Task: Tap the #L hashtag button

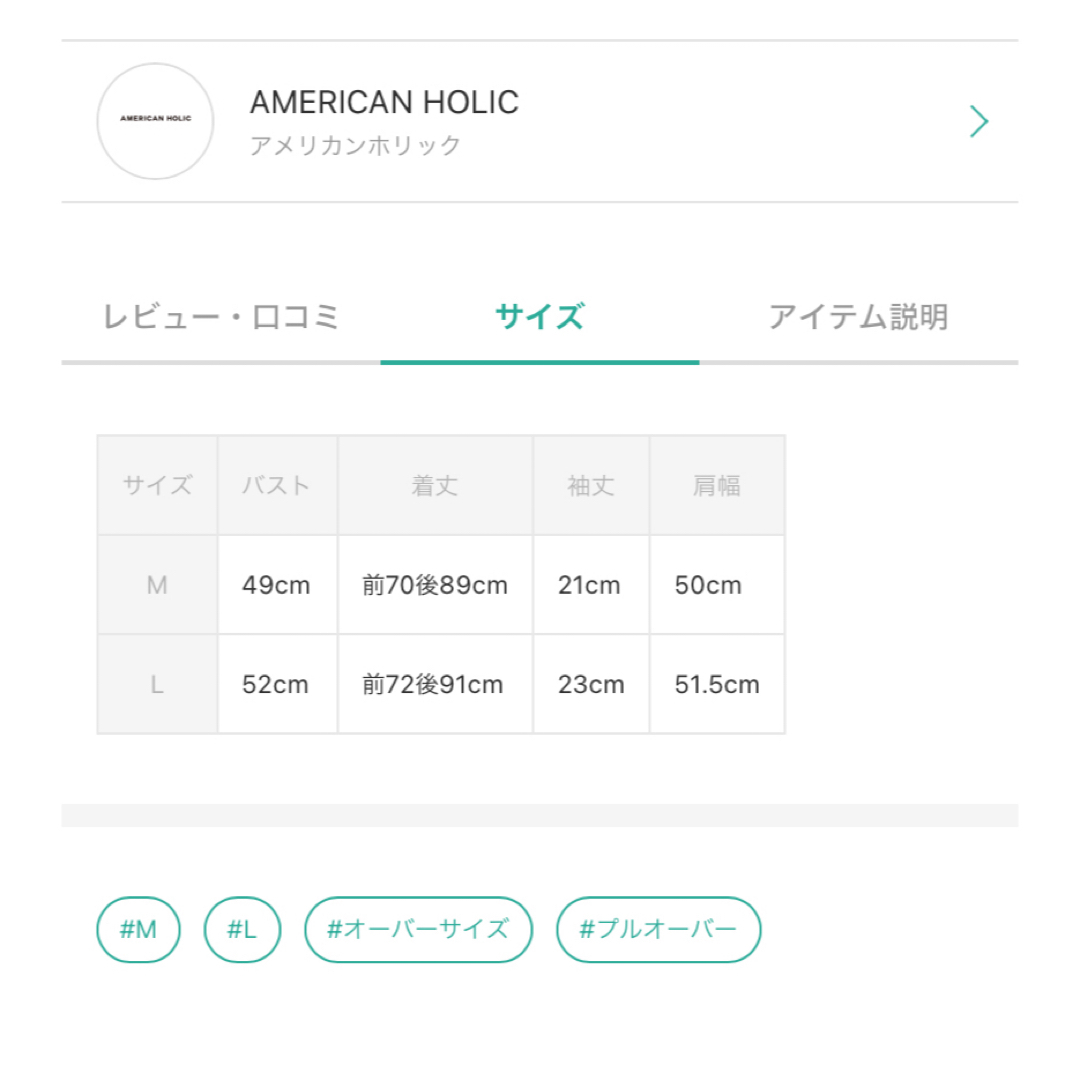Action: (242, 929)
